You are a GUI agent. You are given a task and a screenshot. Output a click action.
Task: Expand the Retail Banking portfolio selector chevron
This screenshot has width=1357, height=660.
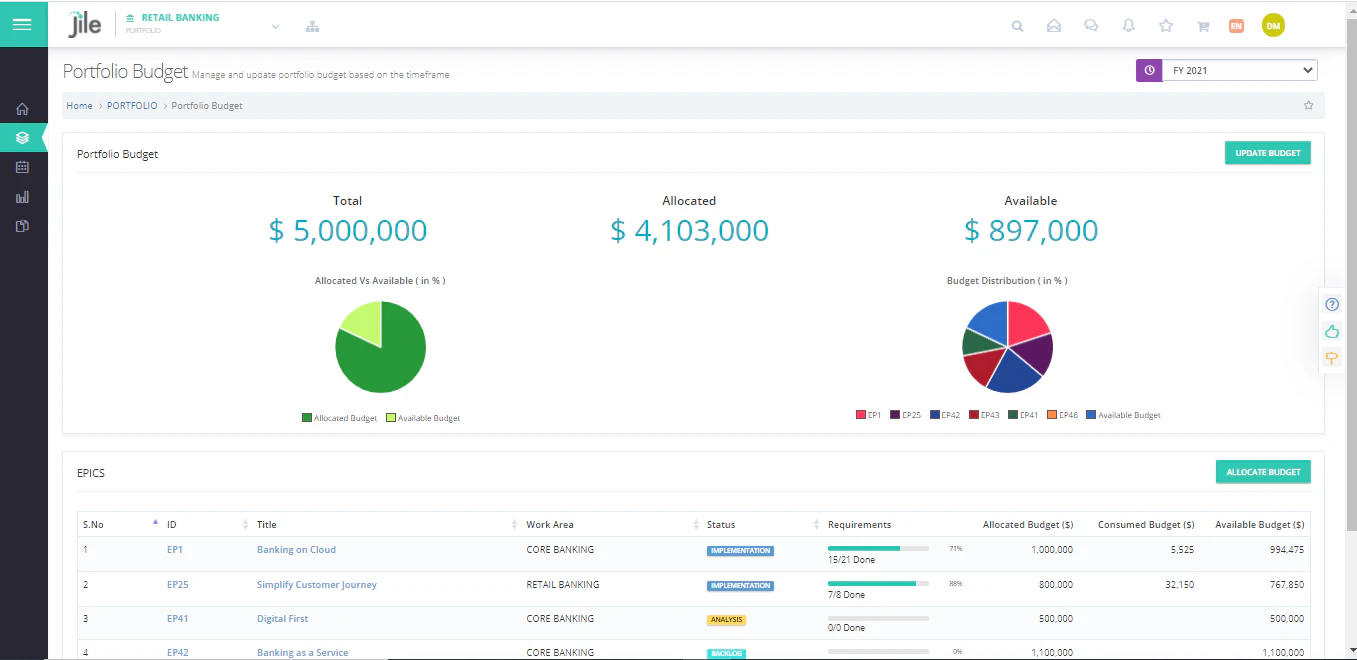pos(275,28)
